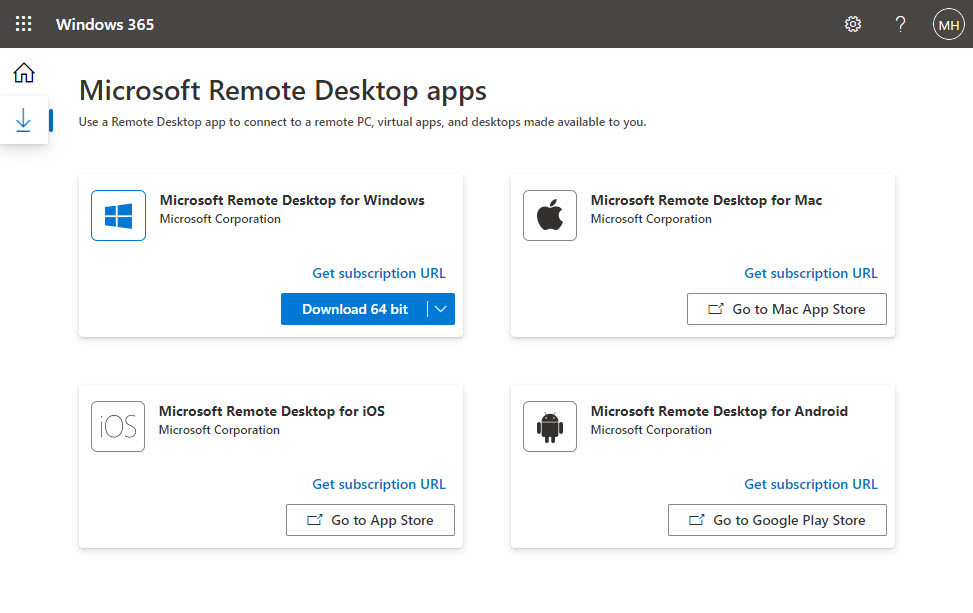Click the Help question mark icon
Image resolution: width=973 pixels, height=613 pixels.
(x=900, y=24)
